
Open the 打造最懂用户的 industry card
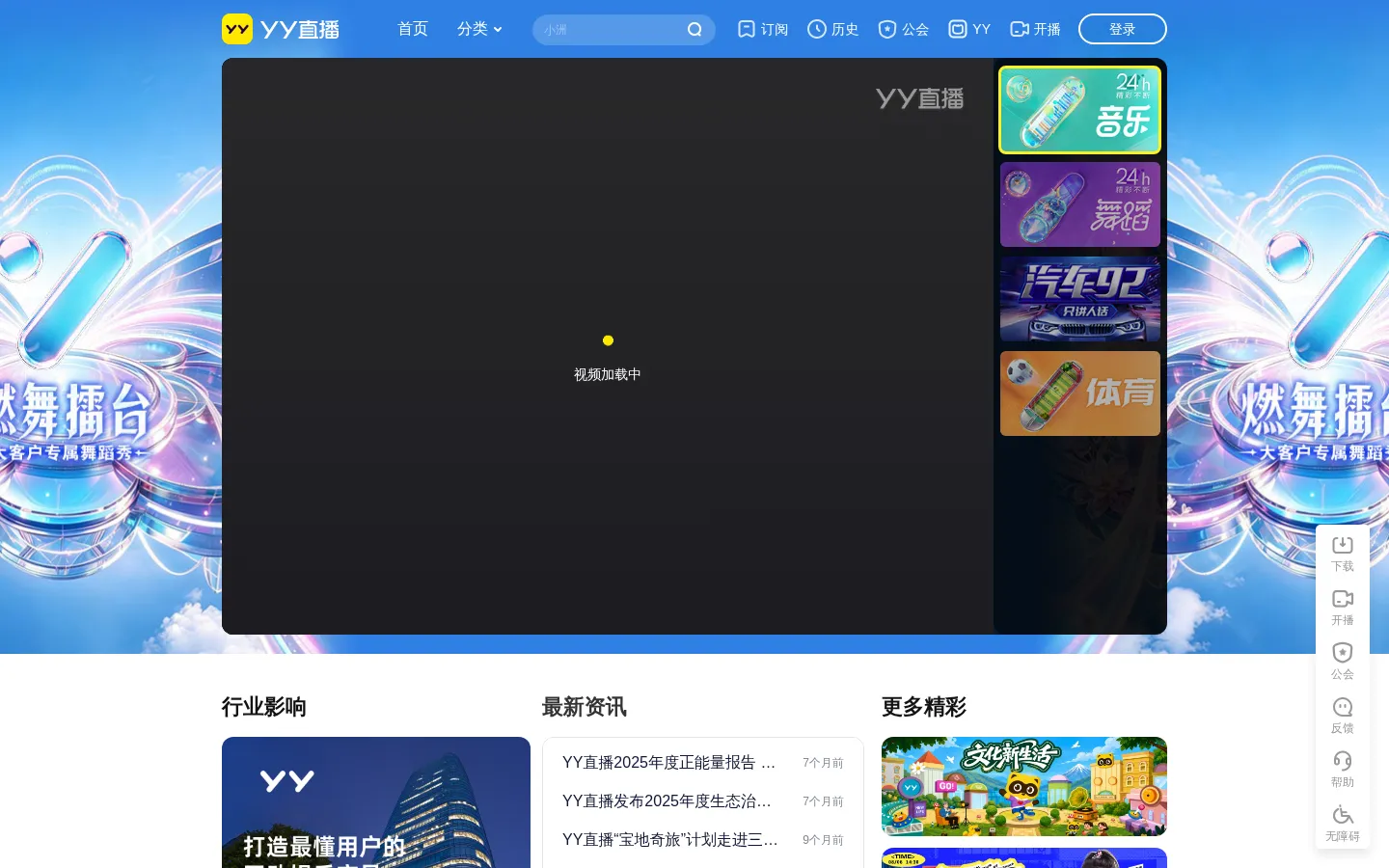[x=376, y=802]
